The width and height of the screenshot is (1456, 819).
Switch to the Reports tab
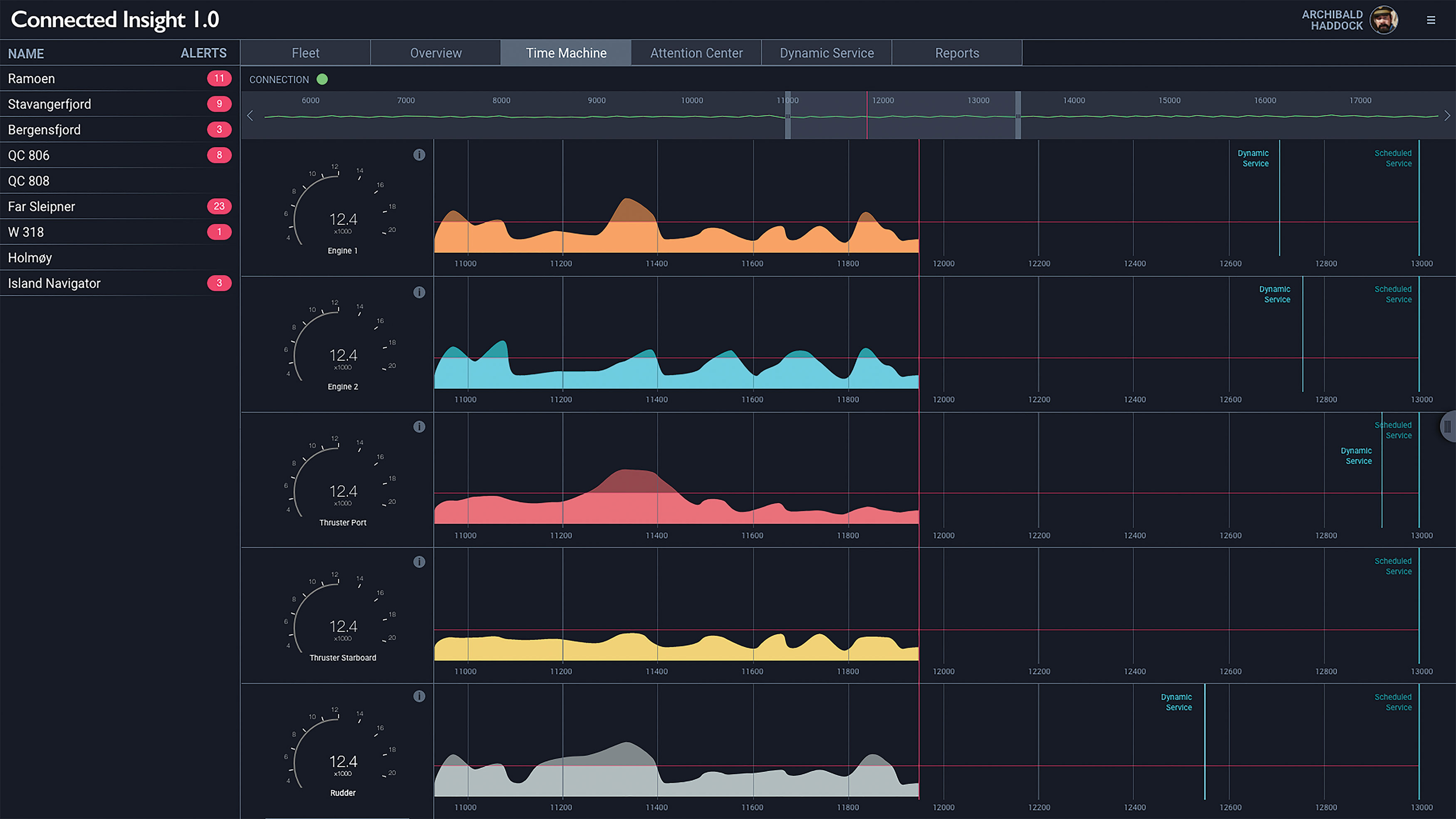click(x=957, y=52)
